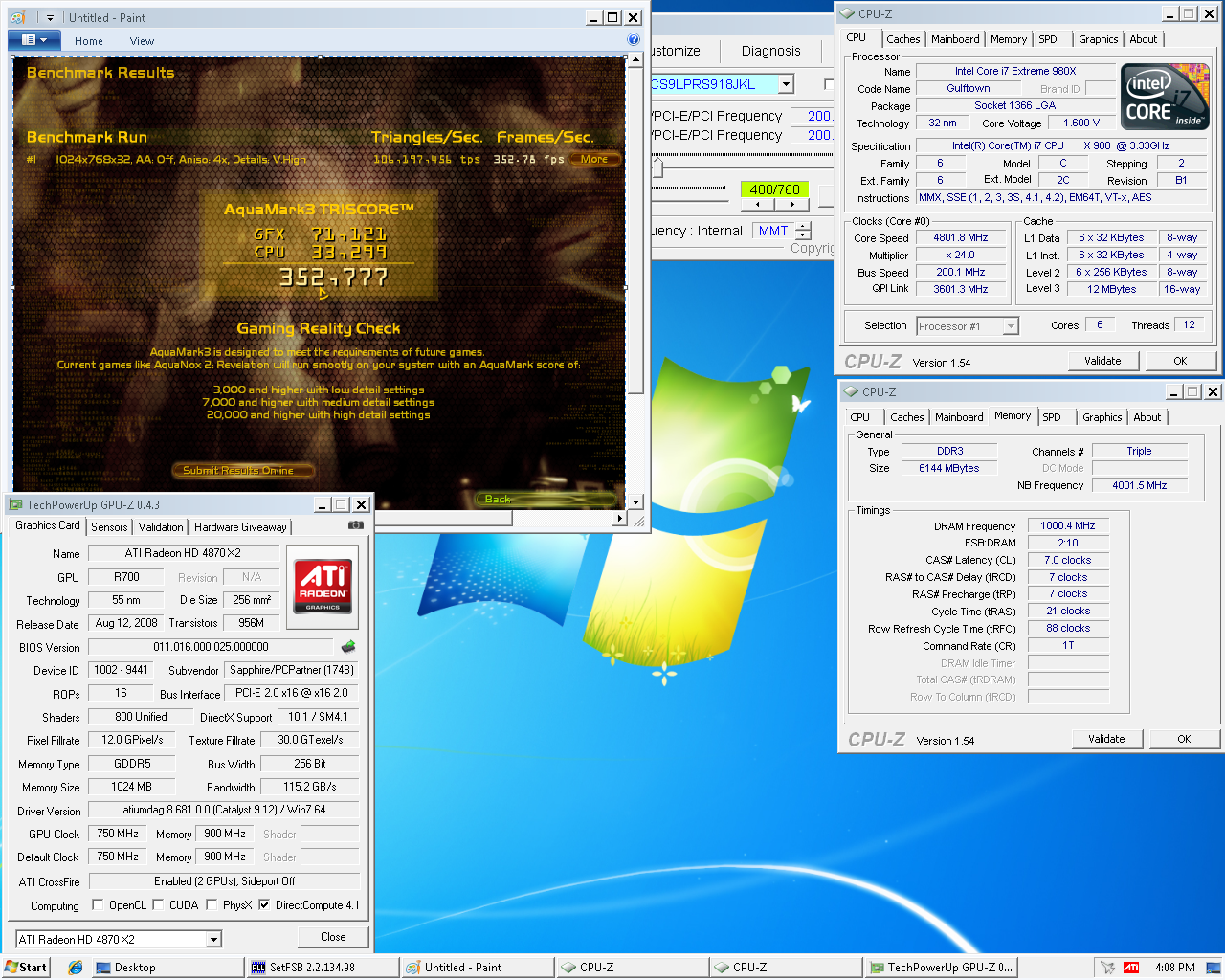Screen dimensions: 1225x980
Task: Click the upper CPU-Z title bar icon
Action: click(x=847, y=13)
